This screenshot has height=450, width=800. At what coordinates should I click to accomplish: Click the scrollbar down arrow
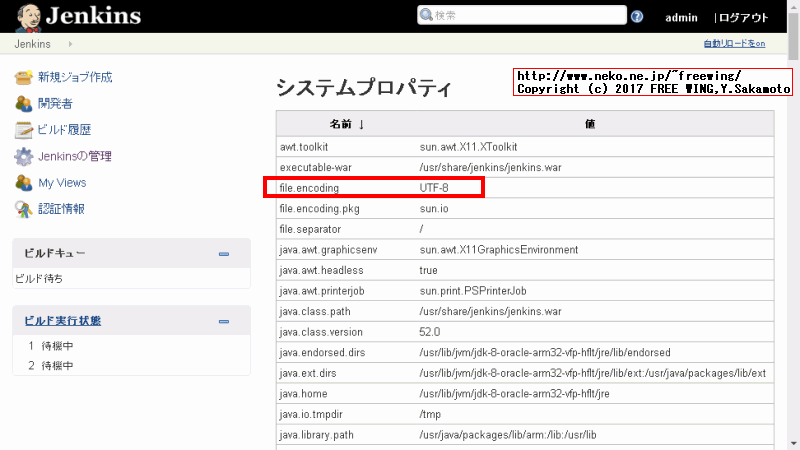[793, 443]
